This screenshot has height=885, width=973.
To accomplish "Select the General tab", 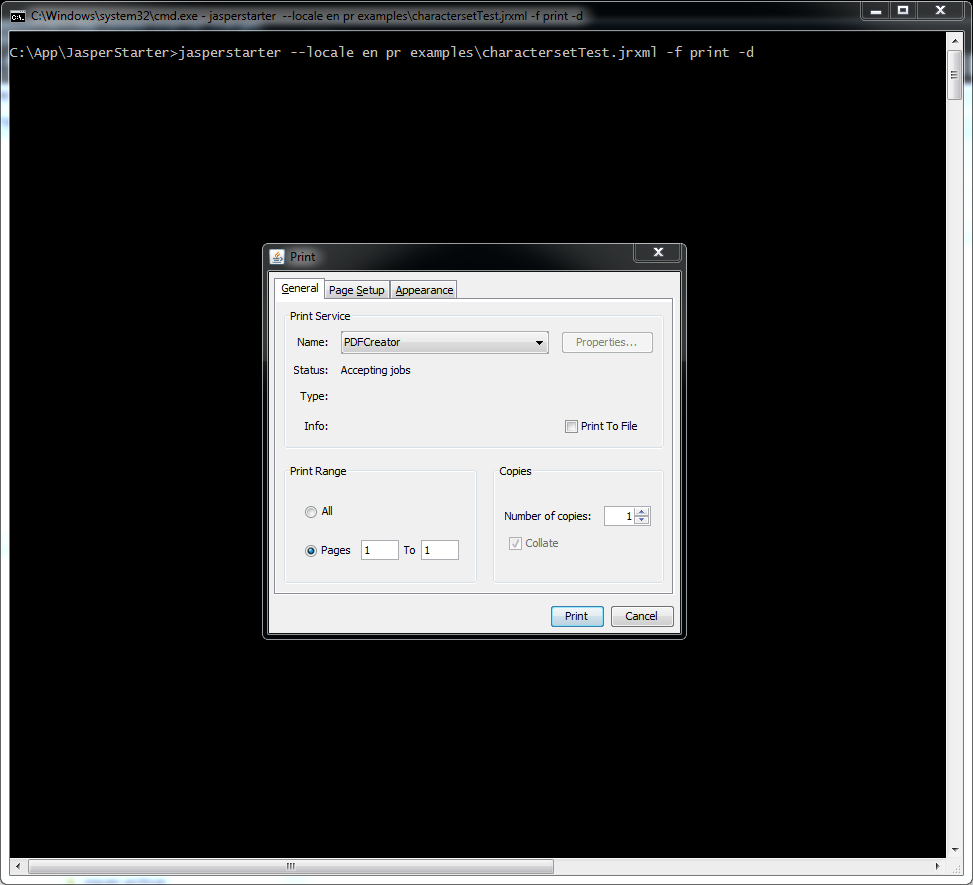I will (x=299, y=288).
